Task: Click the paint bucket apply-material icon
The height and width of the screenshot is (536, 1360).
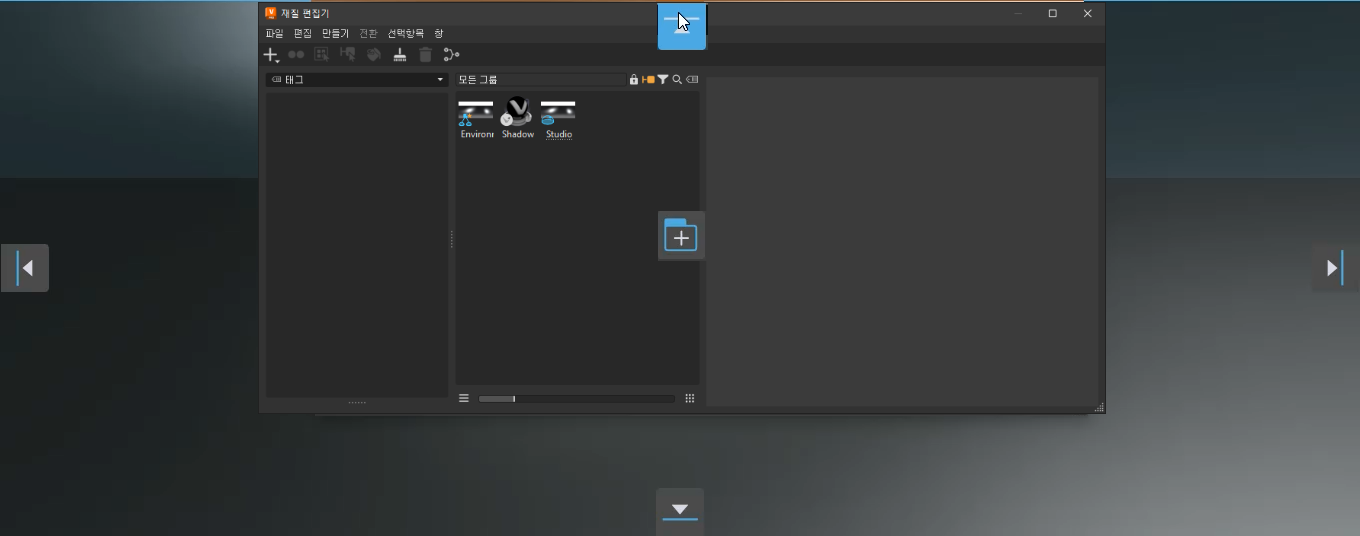Action: [x=374, y=55]
